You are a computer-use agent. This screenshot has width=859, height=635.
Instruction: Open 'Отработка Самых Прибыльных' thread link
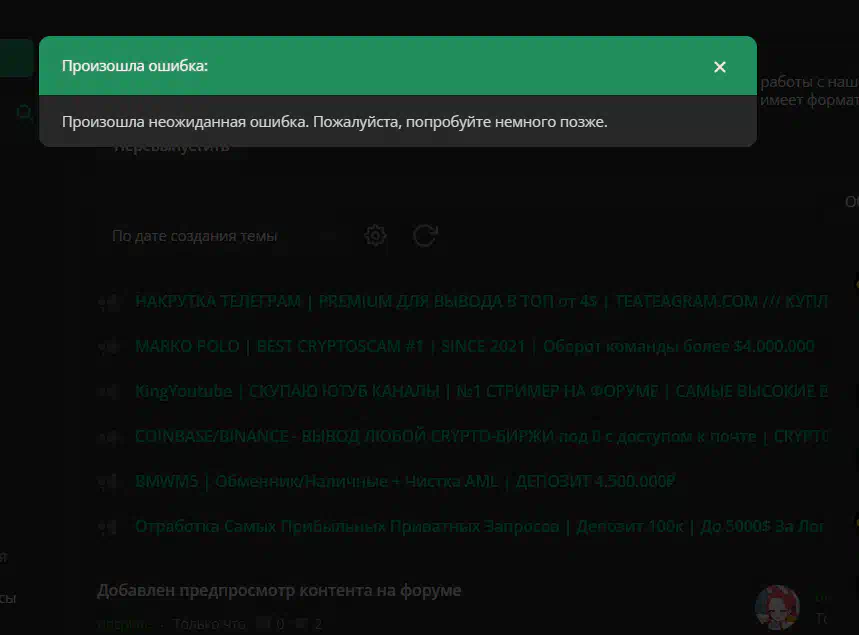pyautogui.click(x=479, y=526)
